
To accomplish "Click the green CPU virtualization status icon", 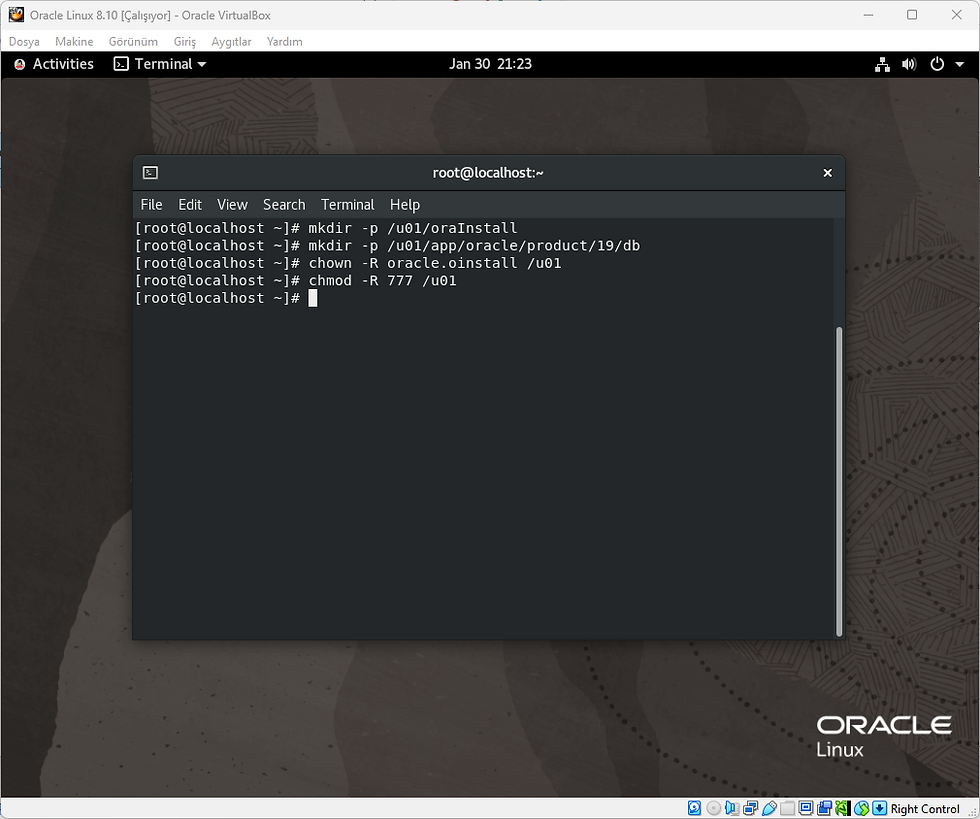I will [x=843, y=808].
